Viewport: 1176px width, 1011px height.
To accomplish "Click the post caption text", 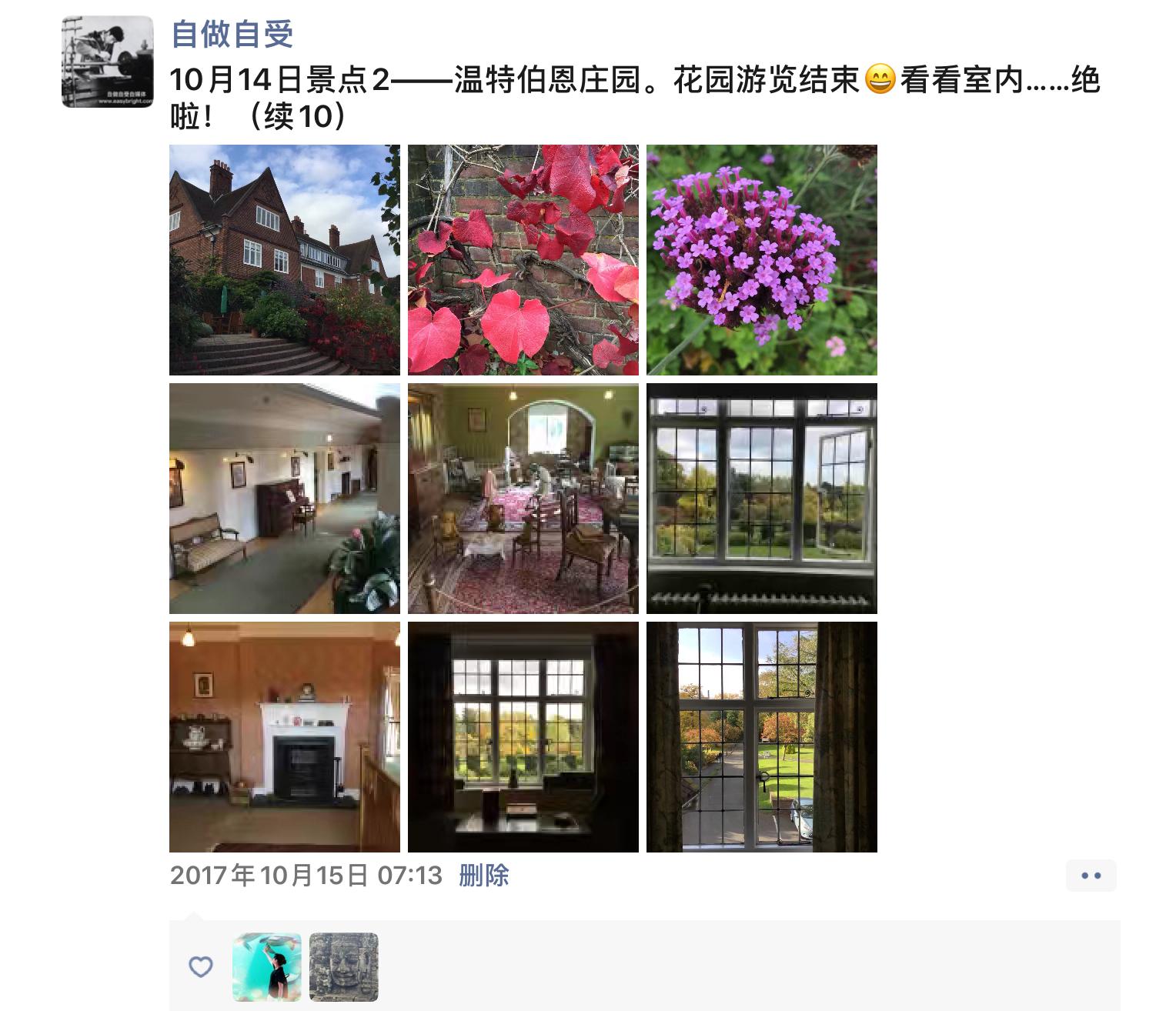I will click(635, 98).
